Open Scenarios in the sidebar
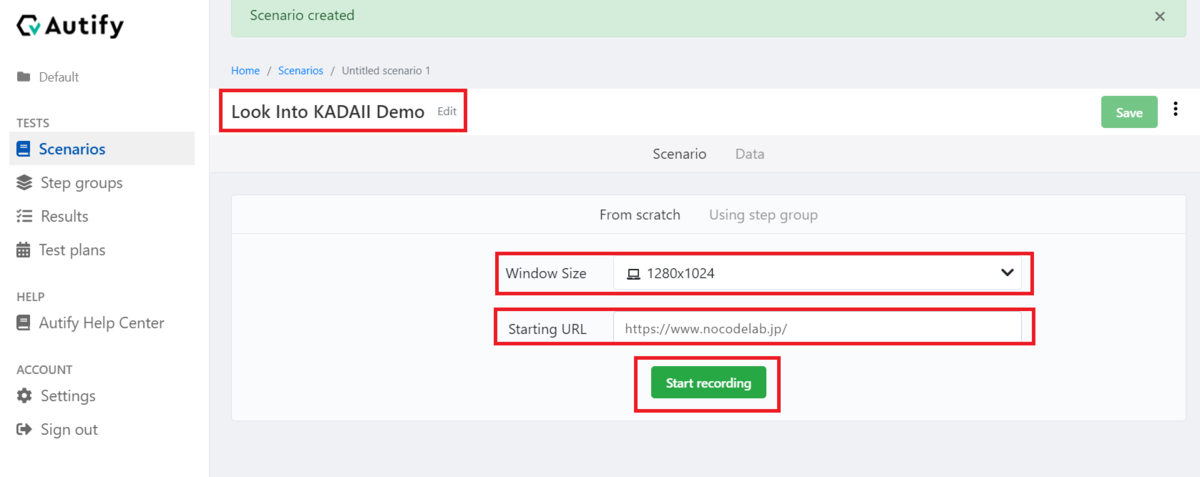1200x477 pixels. coord(102,149)
